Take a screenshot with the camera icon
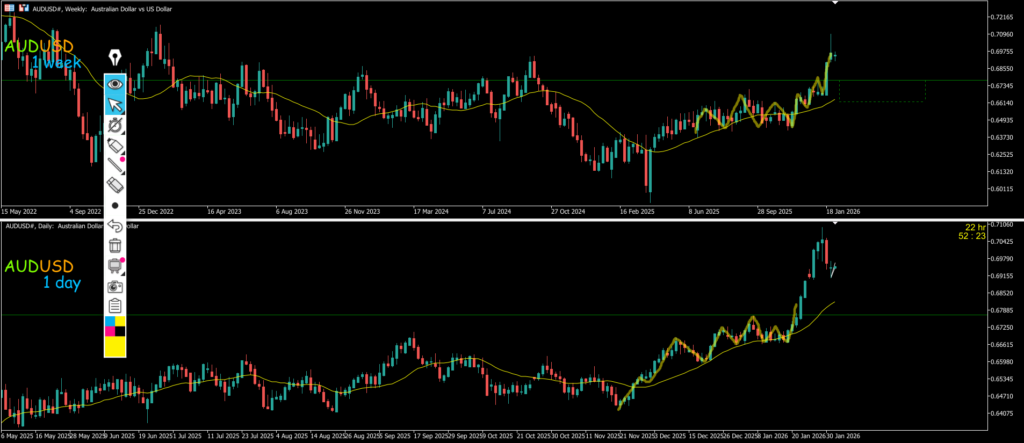The image size is (1024, 443). [x=116, y=286]
